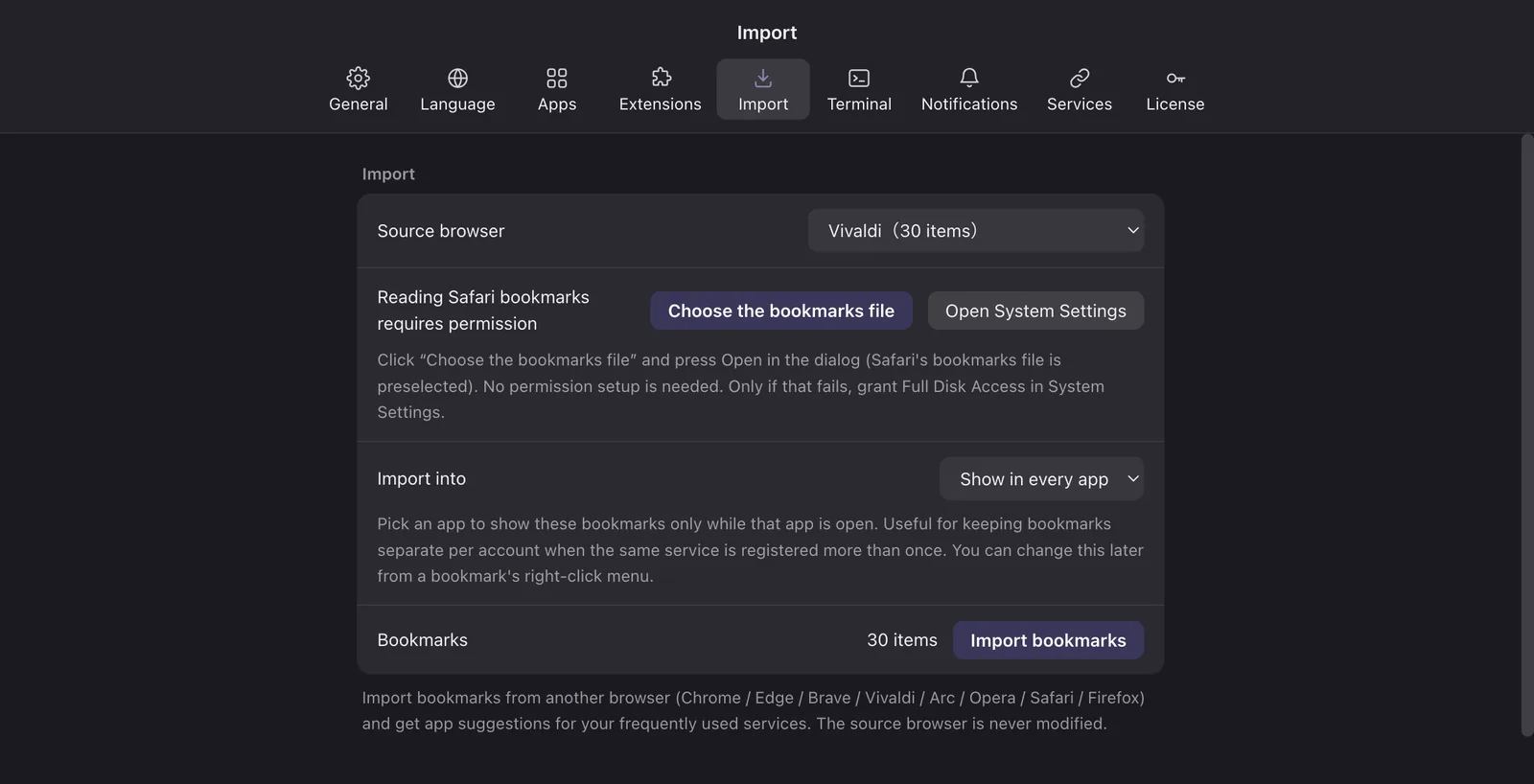1534x784 pixels.
Task: Open the Extensions puzzle piece icon
Action: (x=661, y=78)
